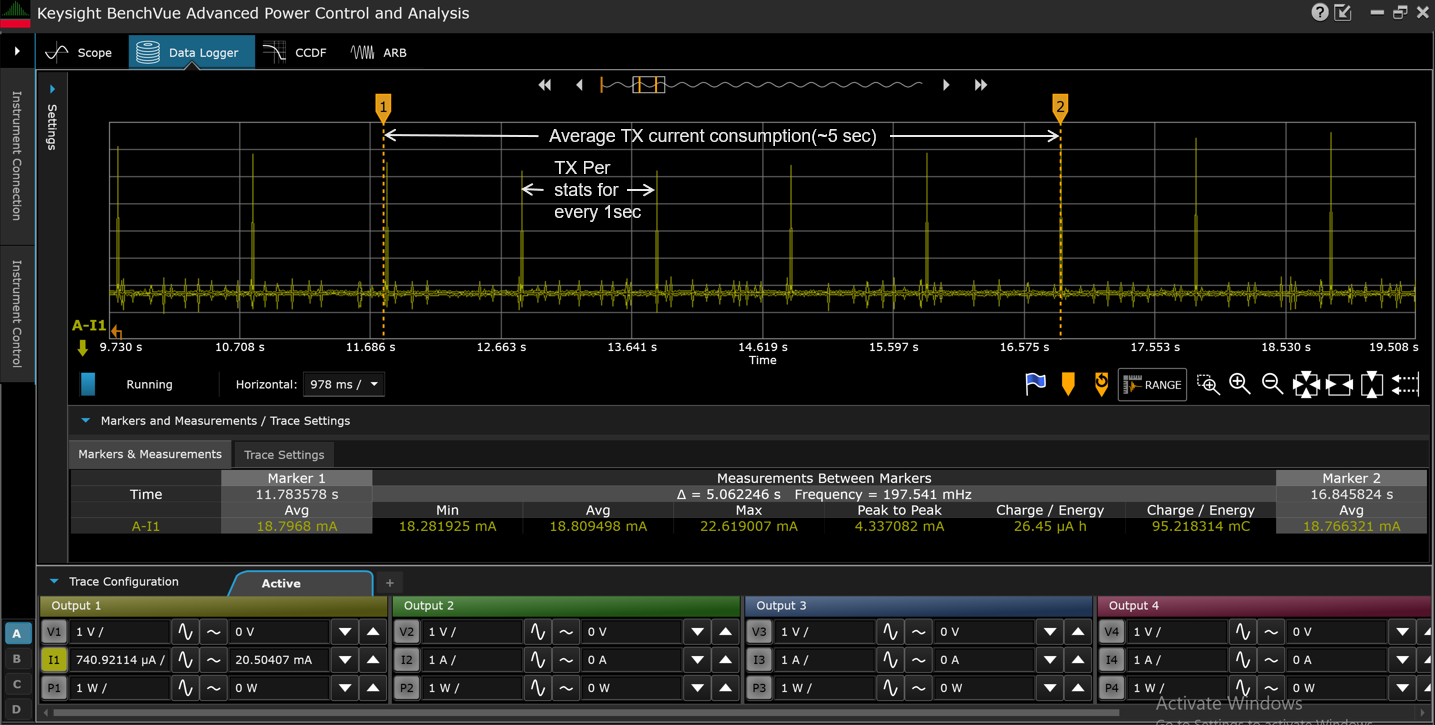This screenshot has width=1435, height=725.
Task: Select the zoom-in magnifier icon
Action: 1240,384
